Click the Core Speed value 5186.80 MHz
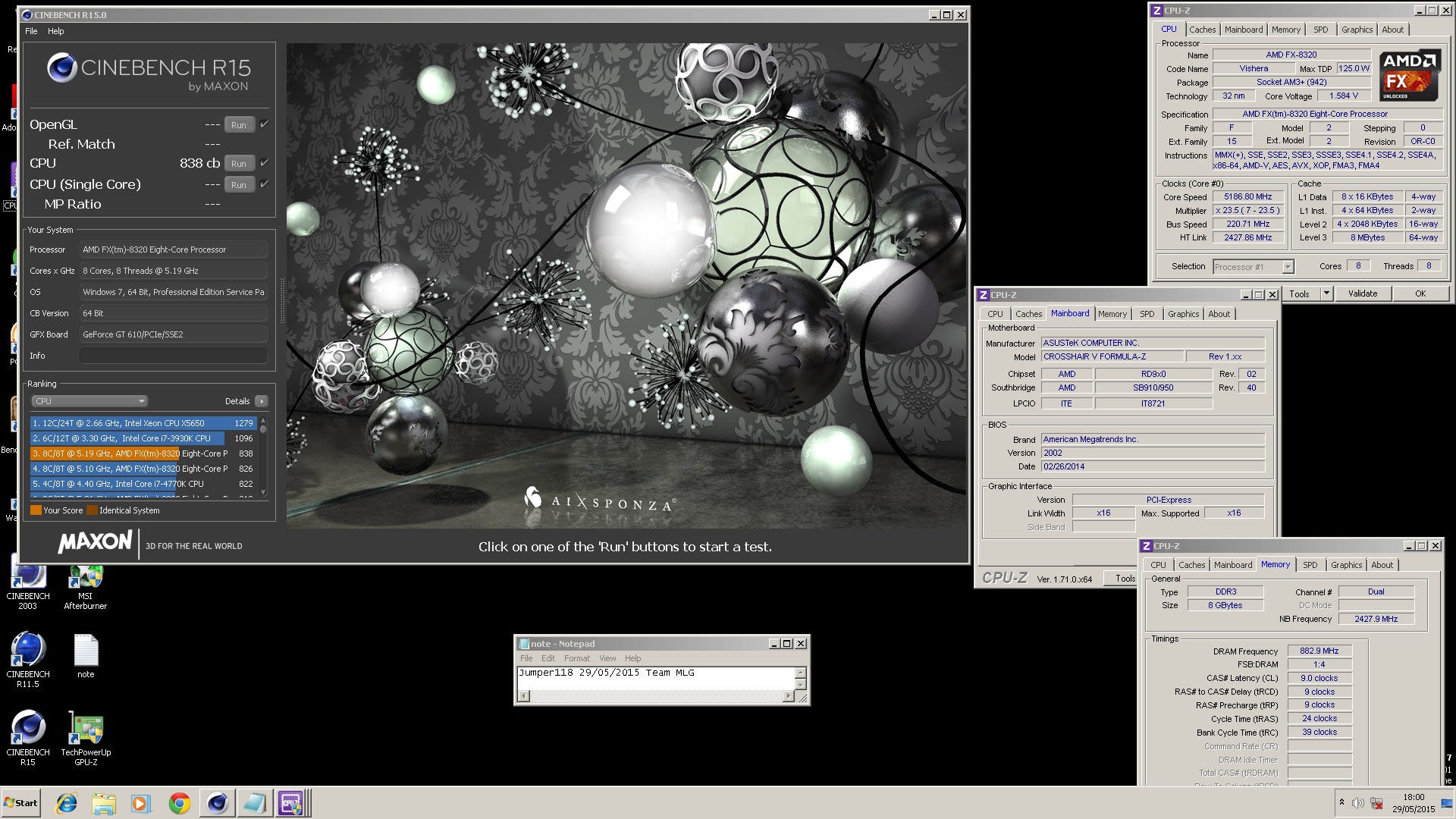 (x=1247, y=196)
